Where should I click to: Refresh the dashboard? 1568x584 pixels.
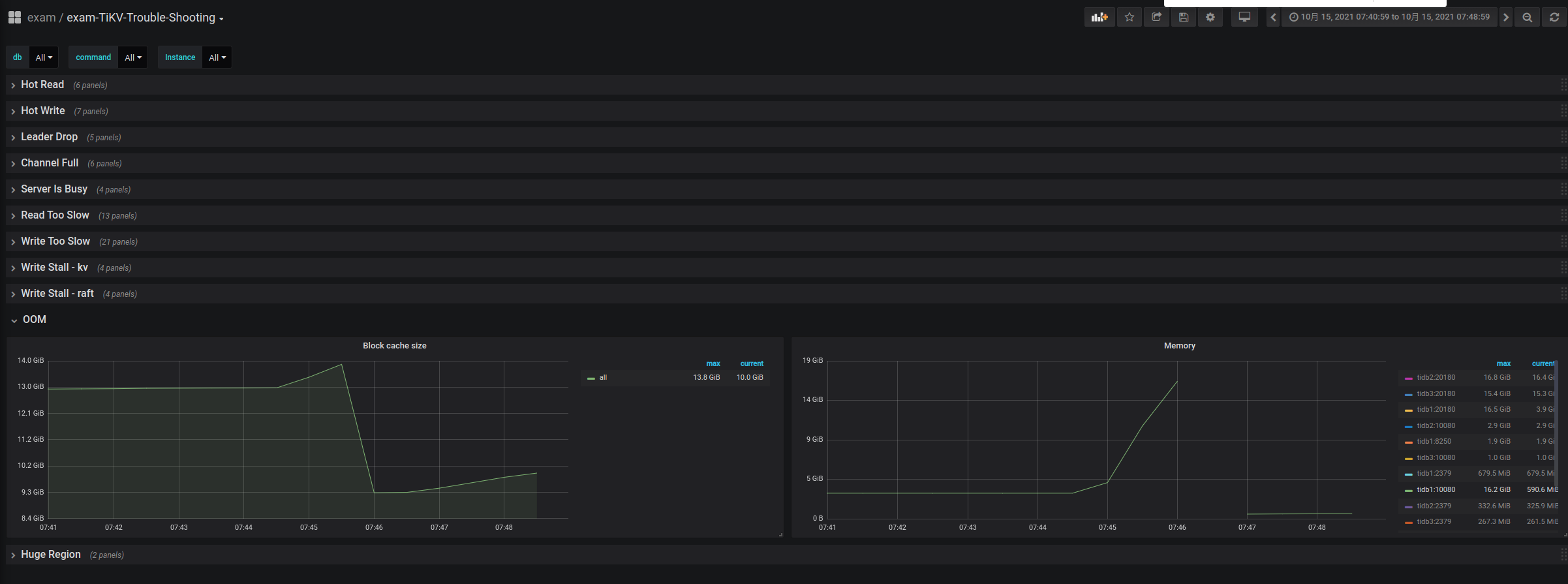[1554, 18]
